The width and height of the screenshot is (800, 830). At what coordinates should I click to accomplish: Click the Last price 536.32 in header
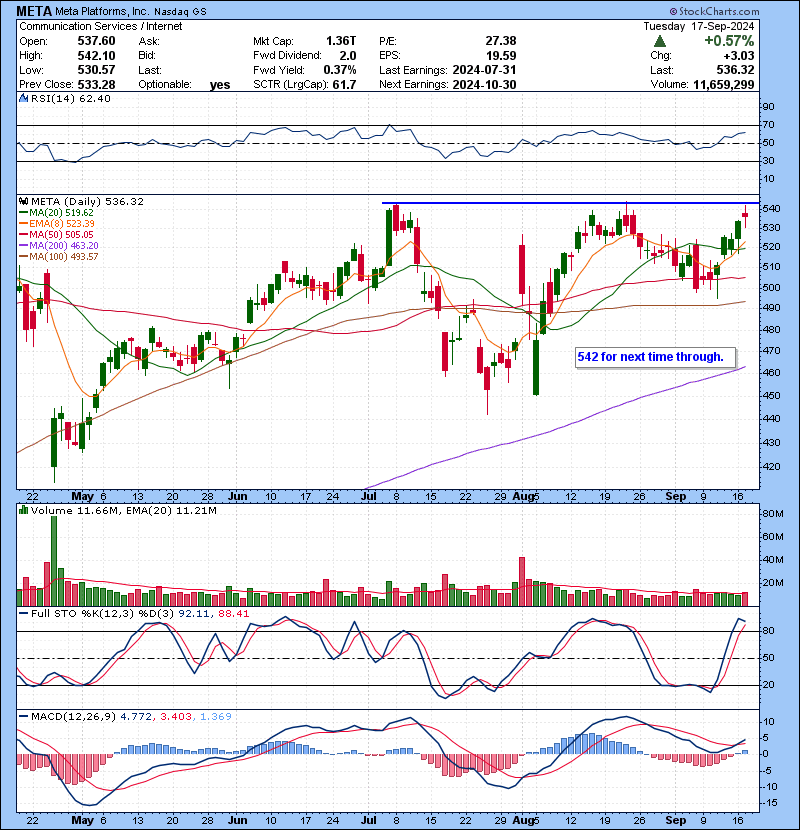pyautogui.click(x=736, y=70)
